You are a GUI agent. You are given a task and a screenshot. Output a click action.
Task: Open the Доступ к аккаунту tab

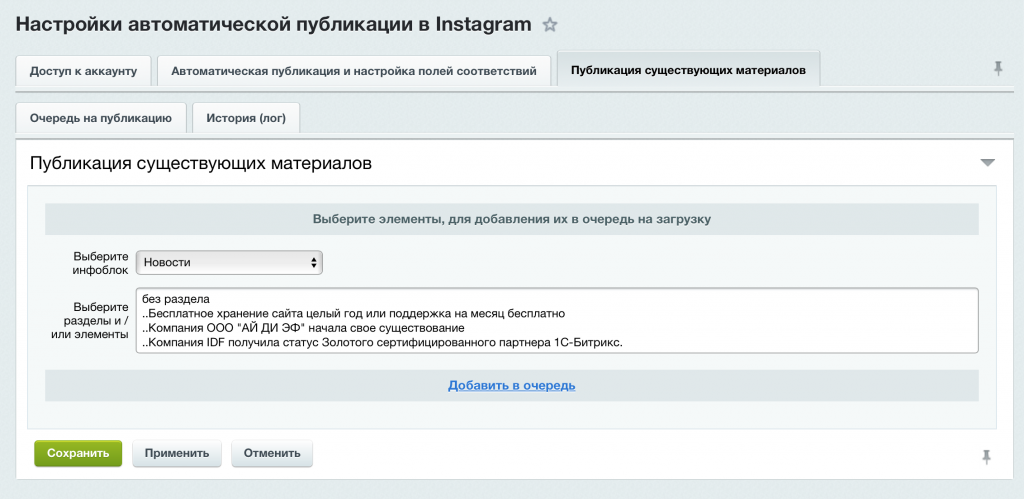(x=83, y=71)
